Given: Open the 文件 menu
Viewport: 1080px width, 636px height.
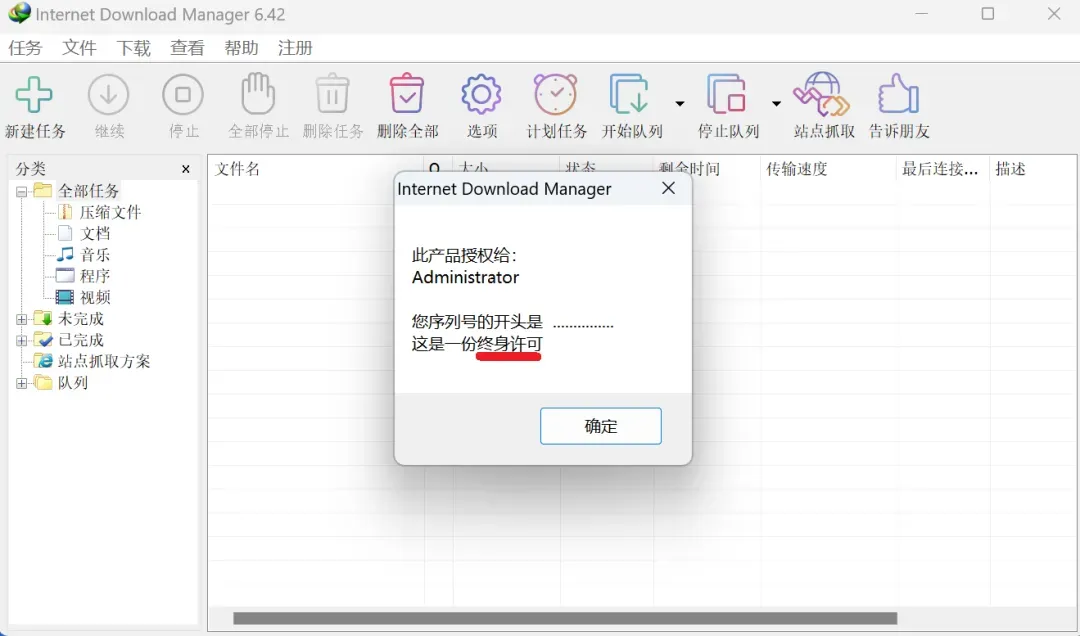Looking at the screenshot, I should tap(79, 48).
